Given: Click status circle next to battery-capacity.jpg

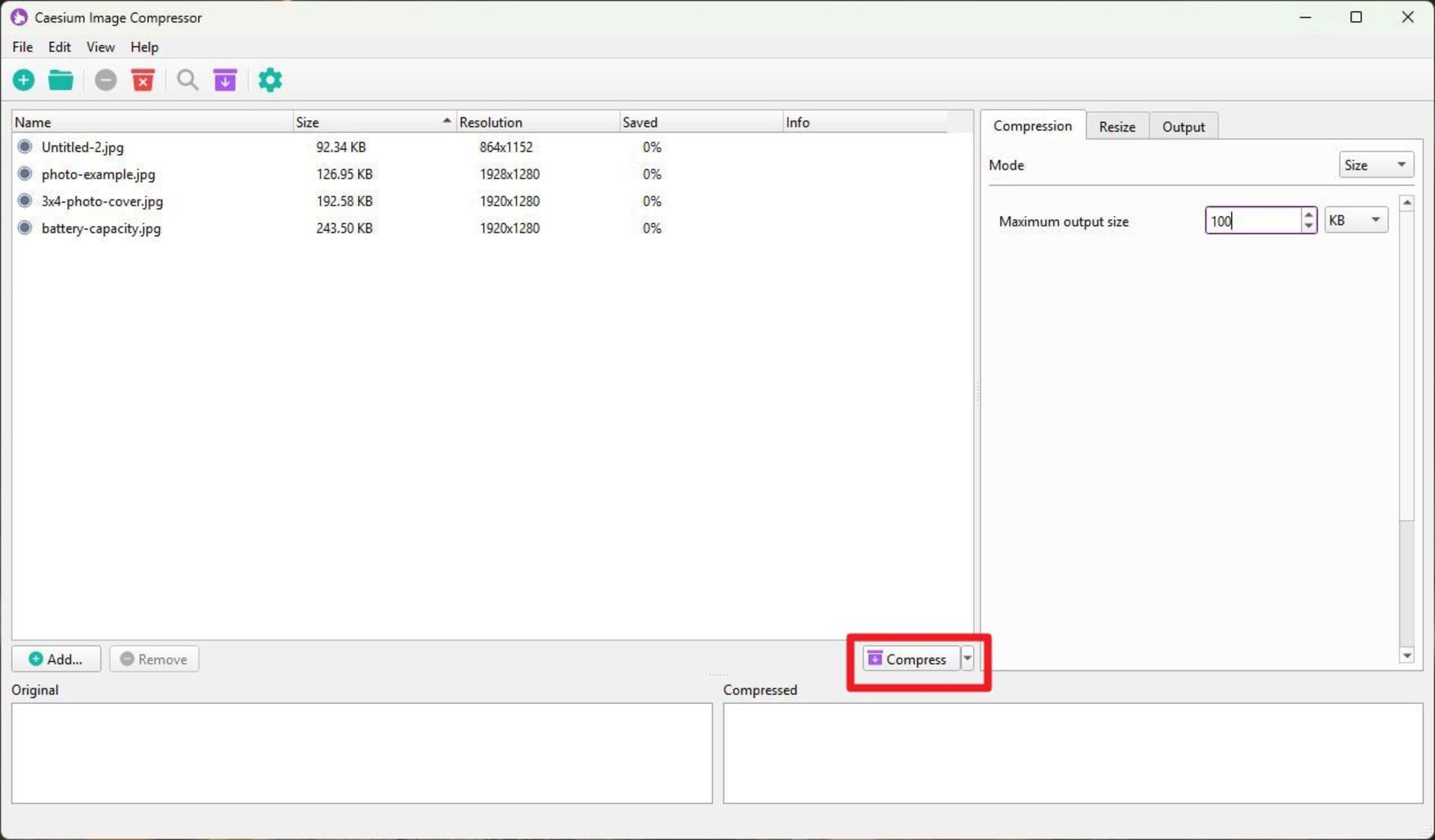Looking at the screenshot, I should (x=25, y=228).
